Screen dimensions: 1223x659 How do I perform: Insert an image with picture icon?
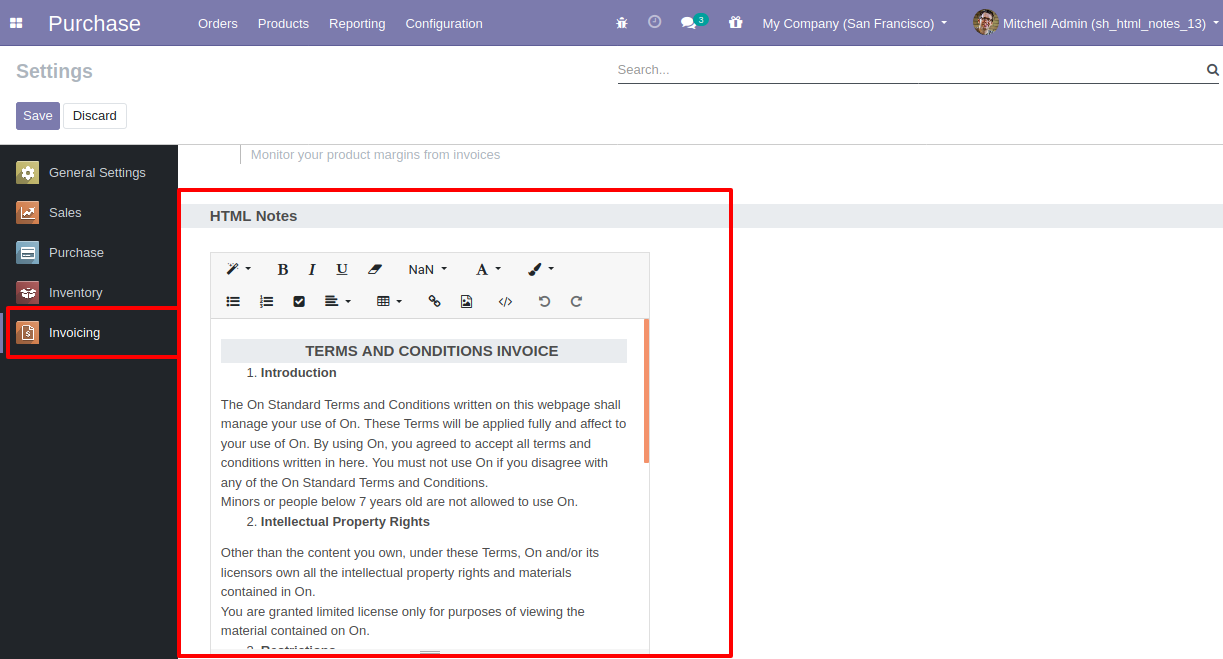tap(466, 301)
